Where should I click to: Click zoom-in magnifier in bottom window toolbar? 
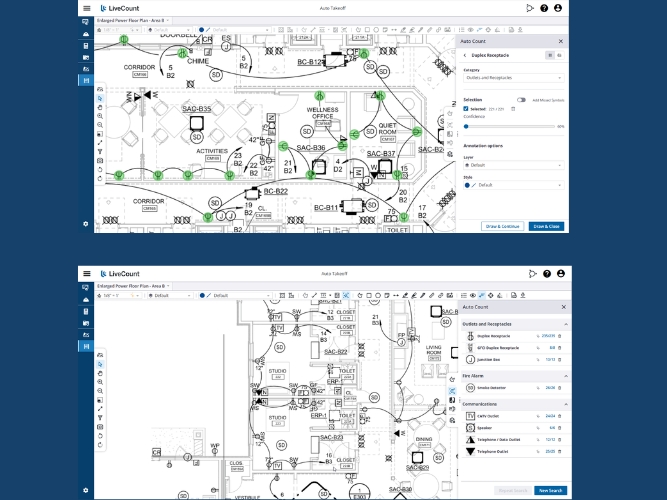tap(100, 382)
